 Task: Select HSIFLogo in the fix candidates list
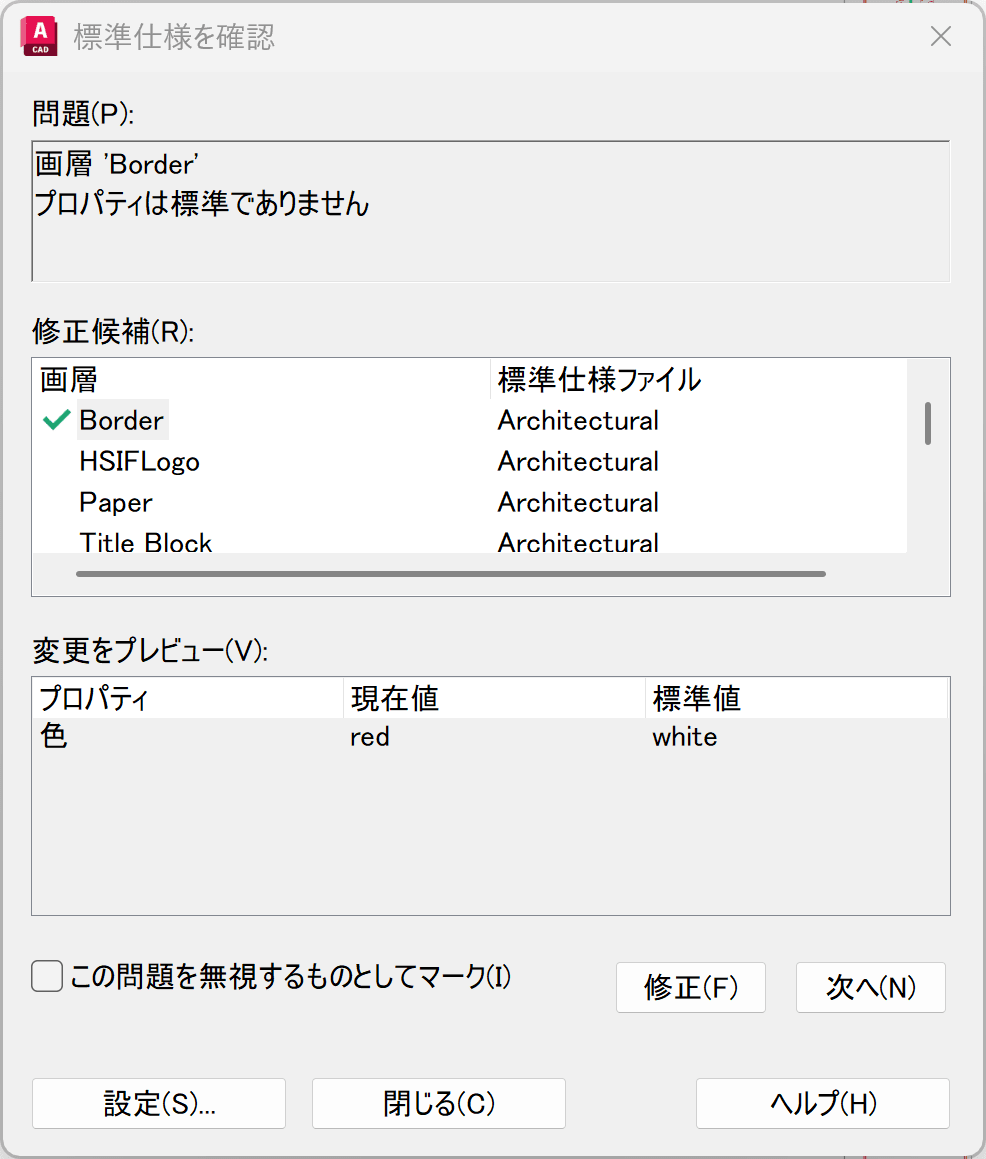coord(140,462)
